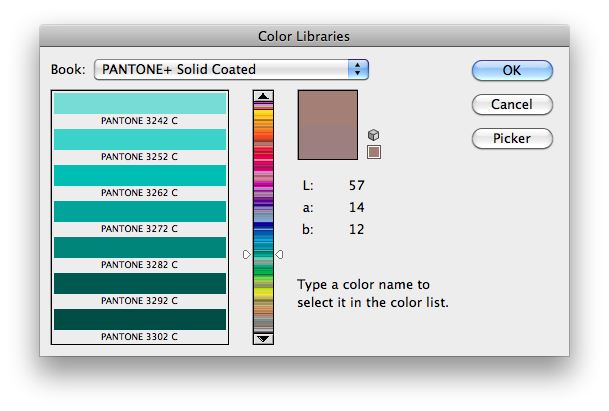Choose the PANTONE 3252 C color
The image size is (609, 411).
[x=140, y=140]
